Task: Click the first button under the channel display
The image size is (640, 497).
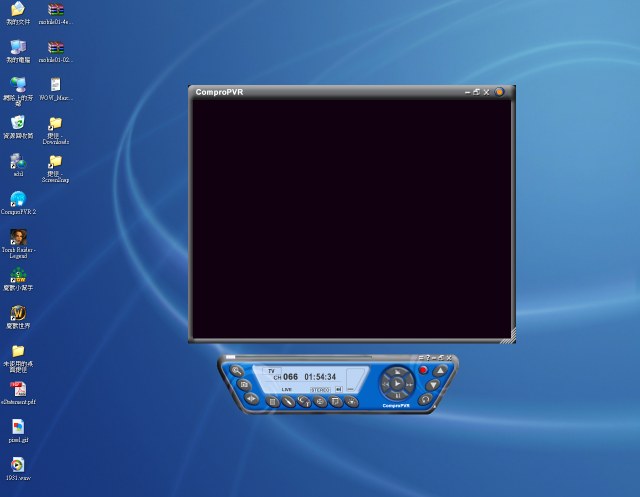Action: pyautogui.click(x=272, y=402)
